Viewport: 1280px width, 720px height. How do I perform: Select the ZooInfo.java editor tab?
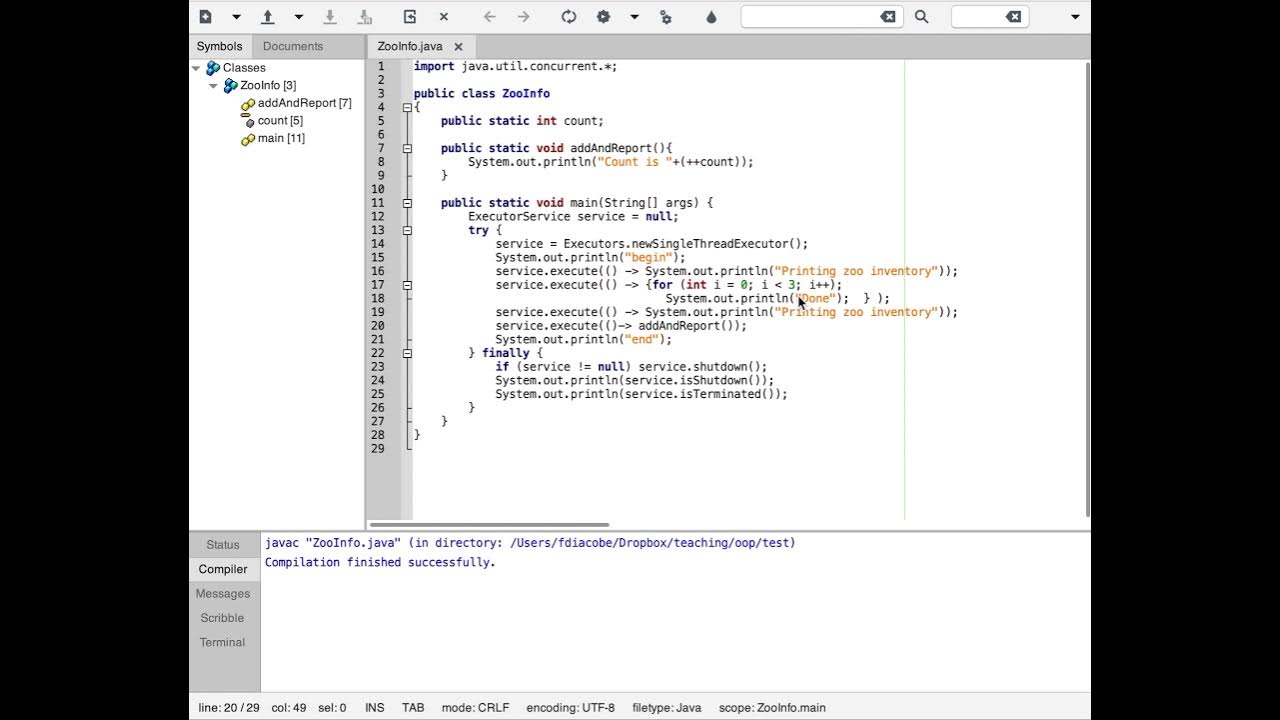point(410,46)
